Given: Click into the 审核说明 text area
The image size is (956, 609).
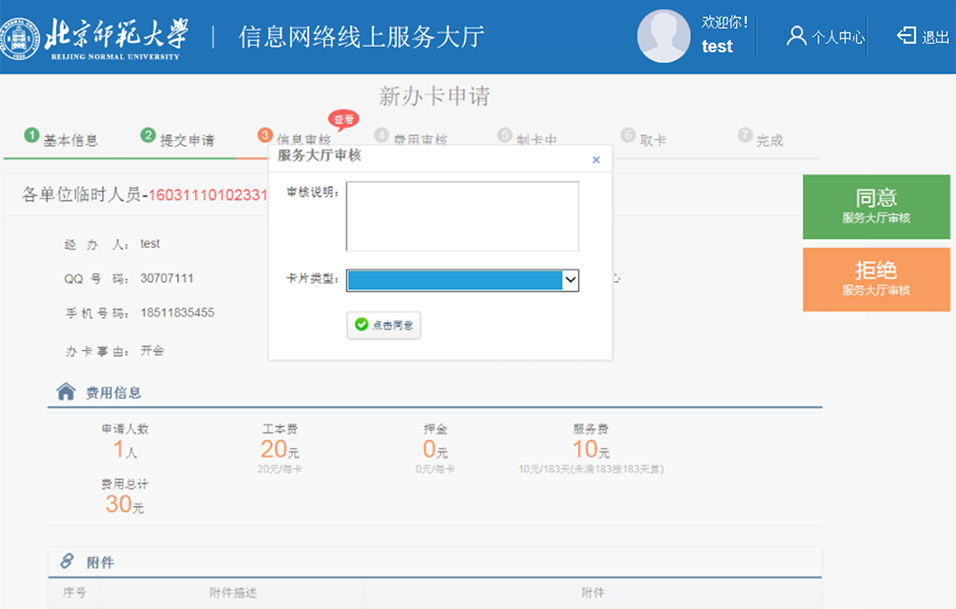Looking at the screenshot, I should pos(462,216).
